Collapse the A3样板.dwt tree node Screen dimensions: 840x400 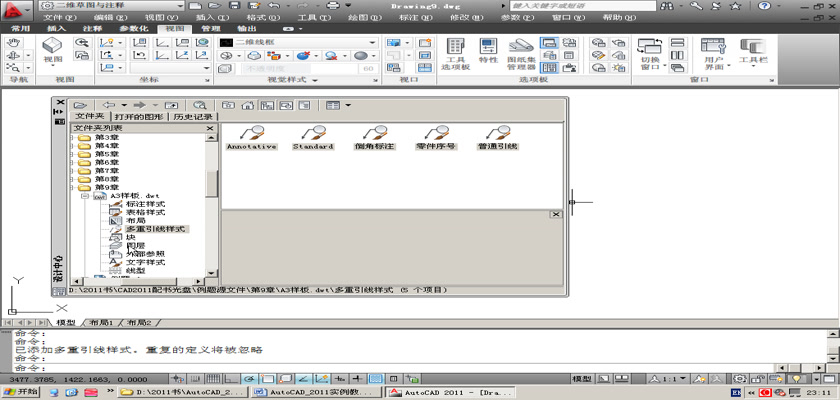pyautogui.click(x=85, y=196)
